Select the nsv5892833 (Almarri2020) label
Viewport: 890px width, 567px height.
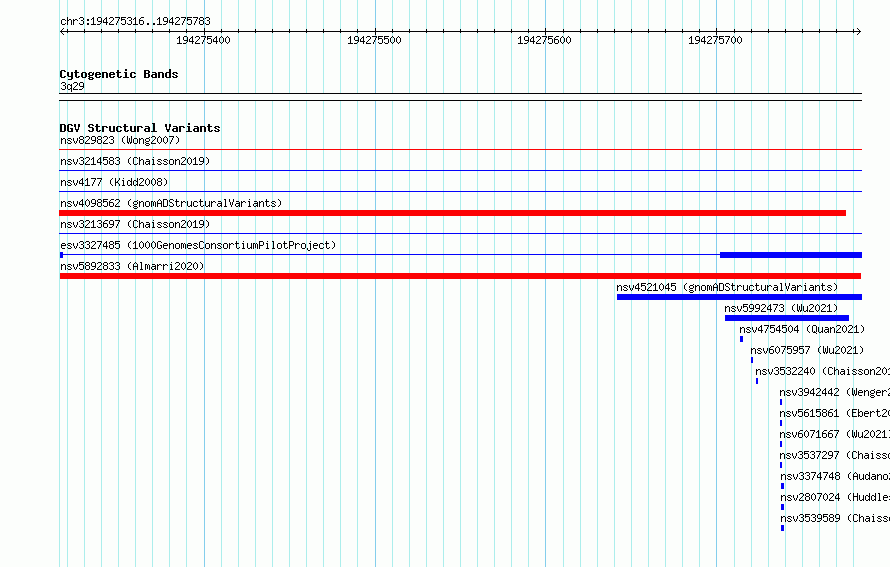[132, 266]
